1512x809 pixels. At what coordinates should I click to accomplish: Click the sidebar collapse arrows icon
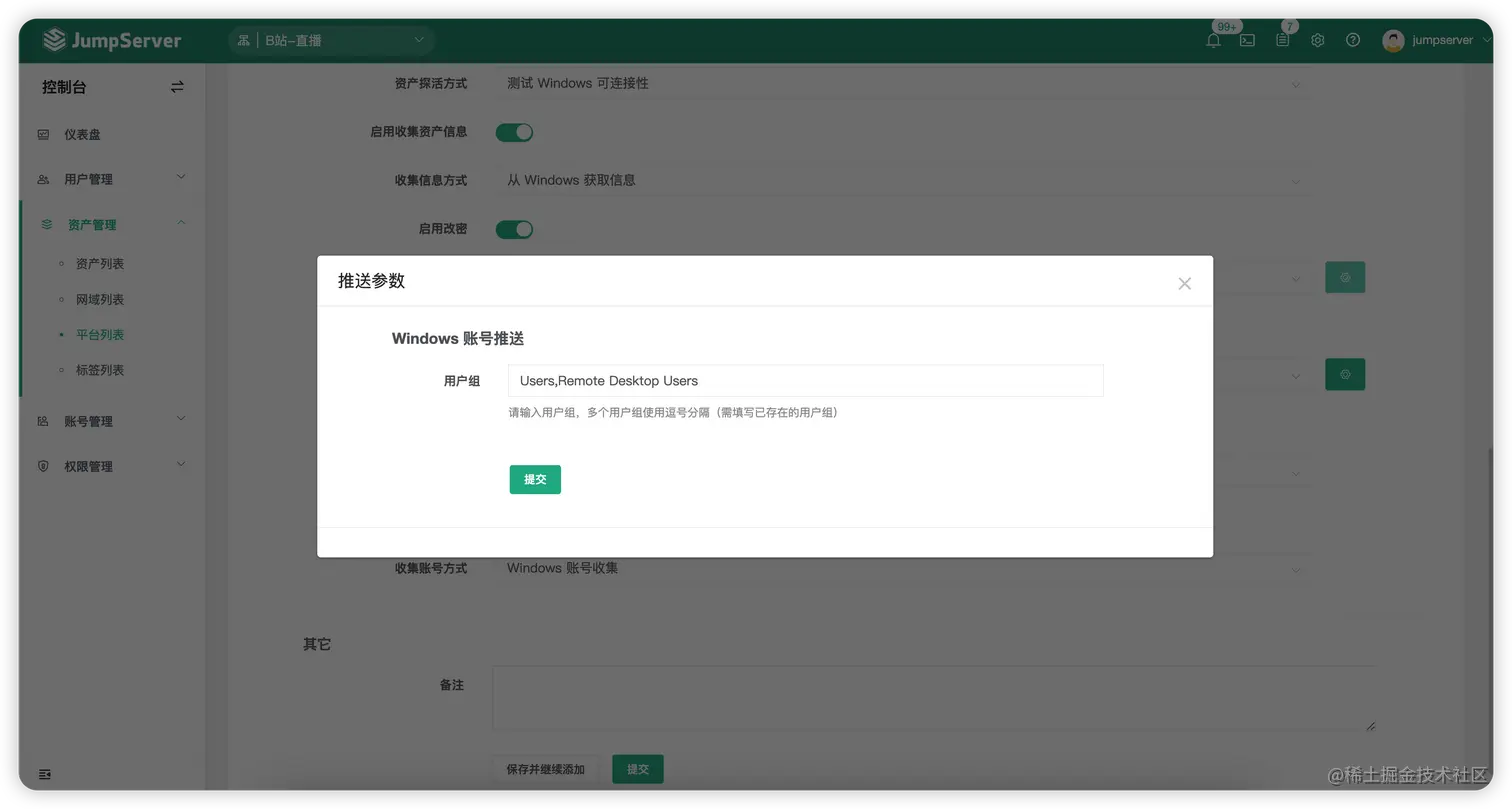point(177,87)
